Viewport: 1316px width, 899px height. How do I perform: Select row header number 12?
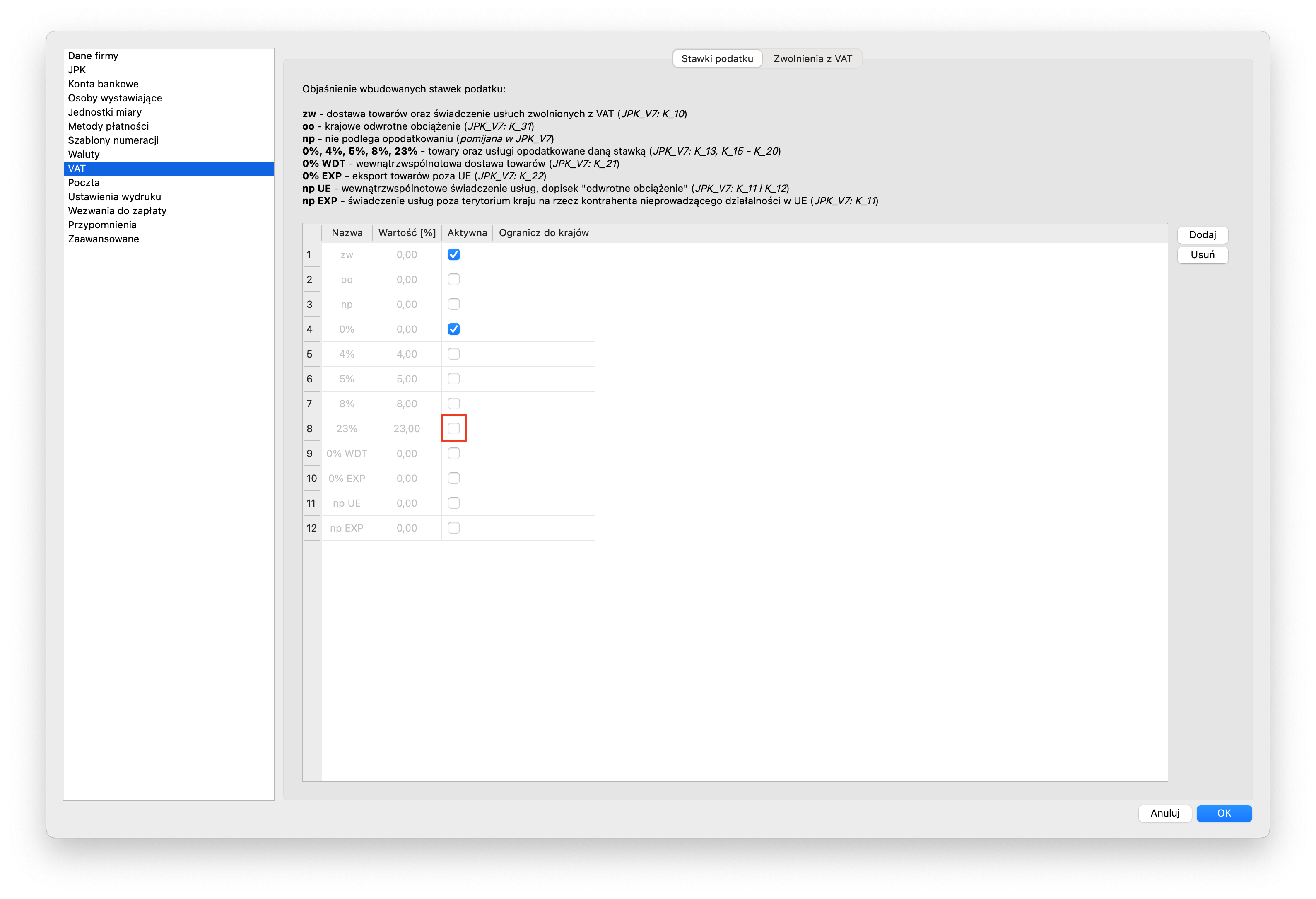[312, 529]
